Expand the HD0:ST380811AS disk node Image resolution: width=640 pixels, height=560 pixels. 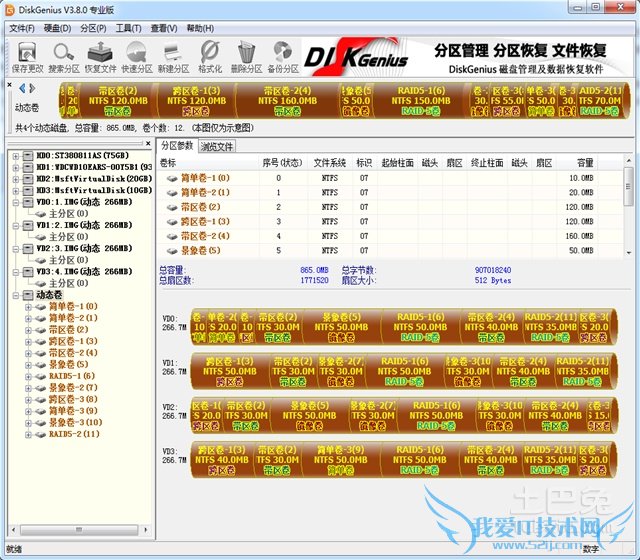[14, 156]
